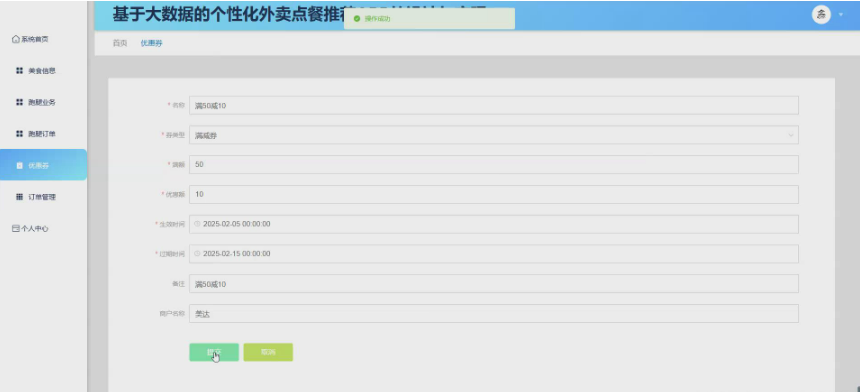Image resolution: width=860 pixels, height=392 pixels.
Task: Click the card icon beside 个人中心
Action: point(16,229)
